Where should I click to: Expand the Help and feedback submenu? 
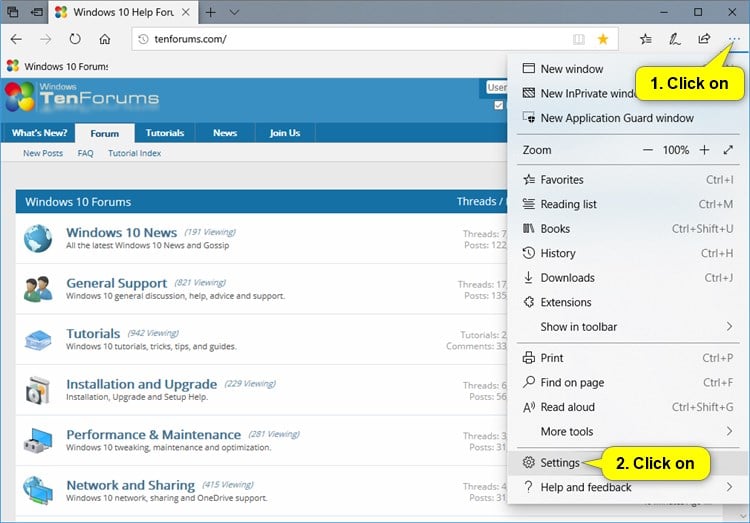[628, 487]
